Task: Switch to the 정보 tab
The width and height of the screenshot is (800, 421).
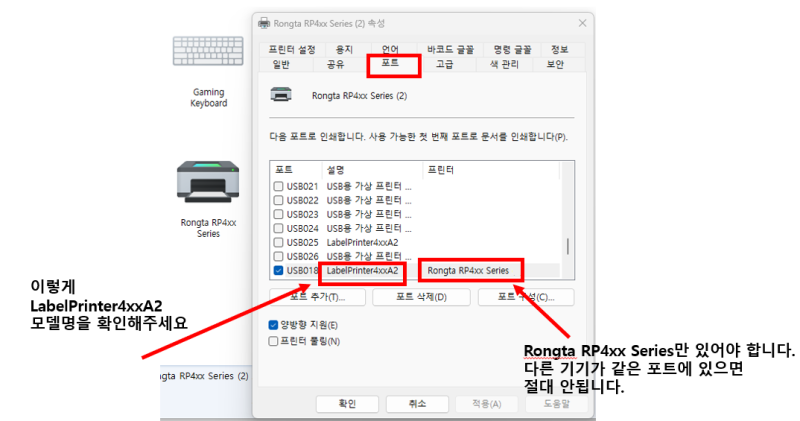Action: tap(559, 49)
